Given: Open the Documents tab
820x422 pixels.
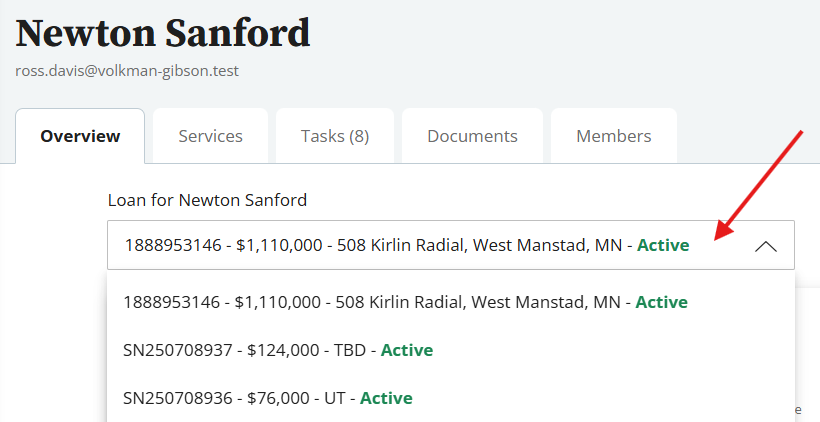Looking at the screenshot, I should (472, 136).
